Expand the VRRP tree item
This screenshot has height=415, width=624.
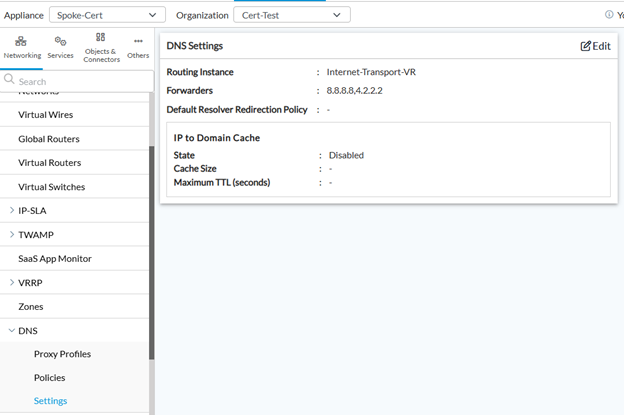[12, 283]
